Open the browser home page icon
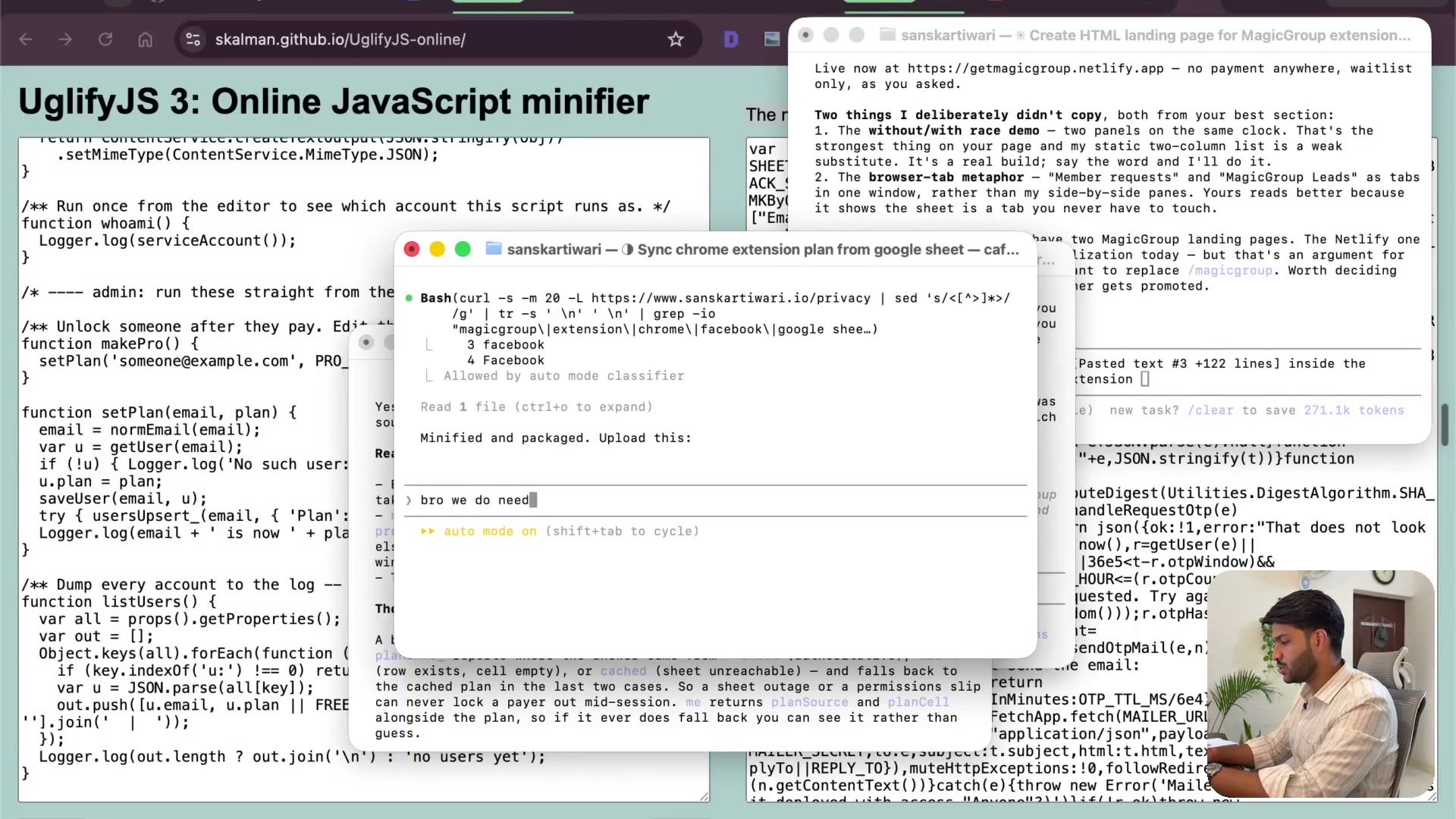1456x819 pixels. coord(146,39)
